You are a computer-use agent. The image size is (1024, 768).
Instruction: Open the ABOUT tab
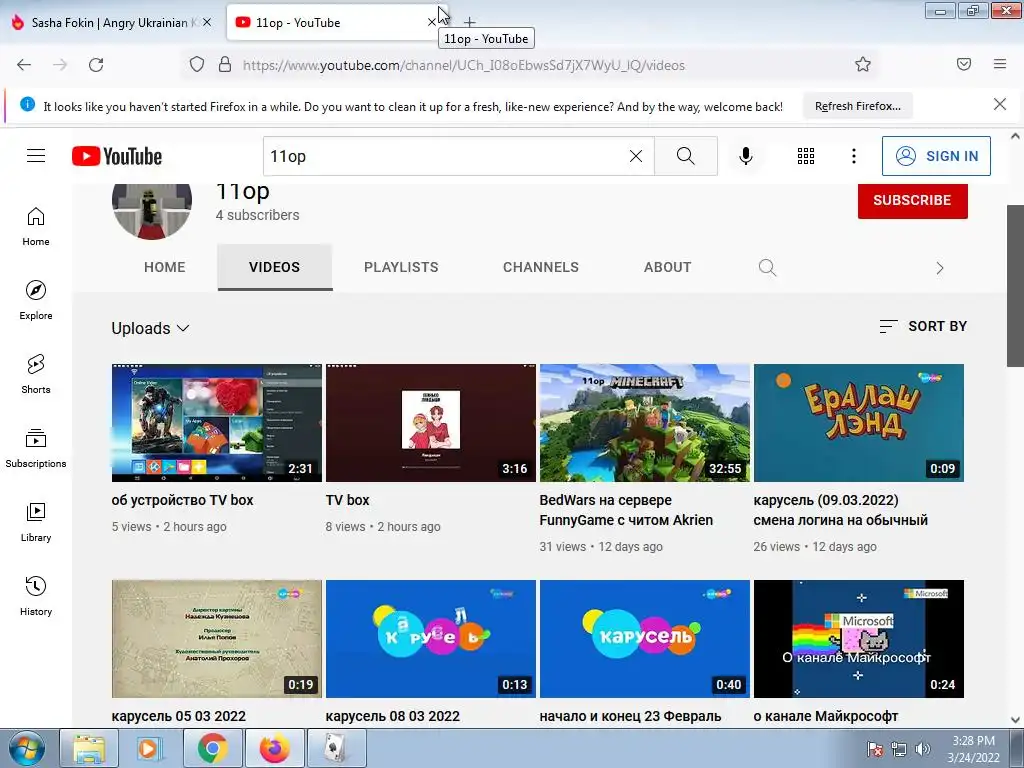click(x=667, y=267)
